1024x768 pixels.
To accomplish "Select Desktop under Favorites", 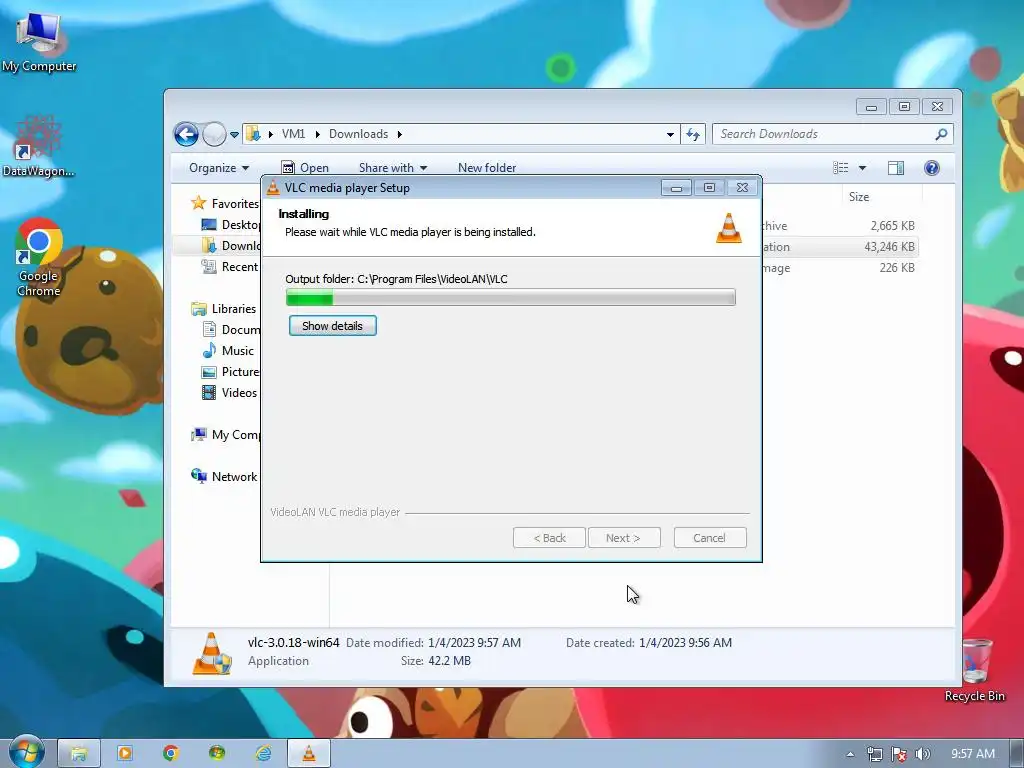I will click(231, 225).
